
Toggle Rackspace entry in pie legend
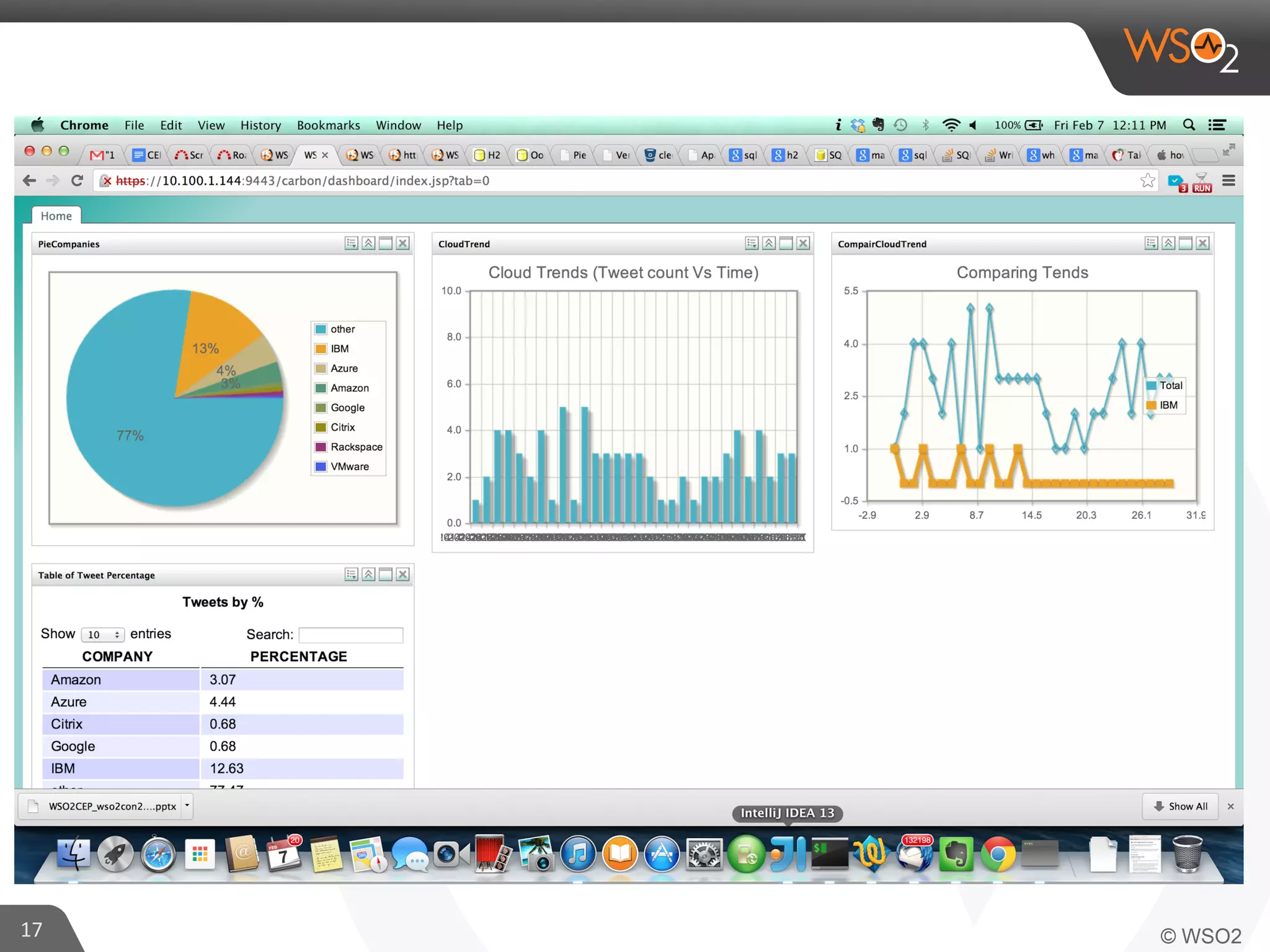tap(356, 447)
